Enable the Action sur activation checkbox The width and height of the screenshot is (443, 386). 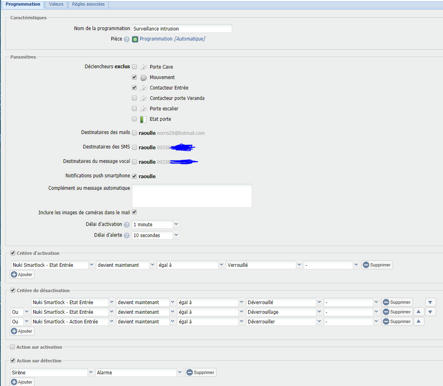tap(12, 347)
